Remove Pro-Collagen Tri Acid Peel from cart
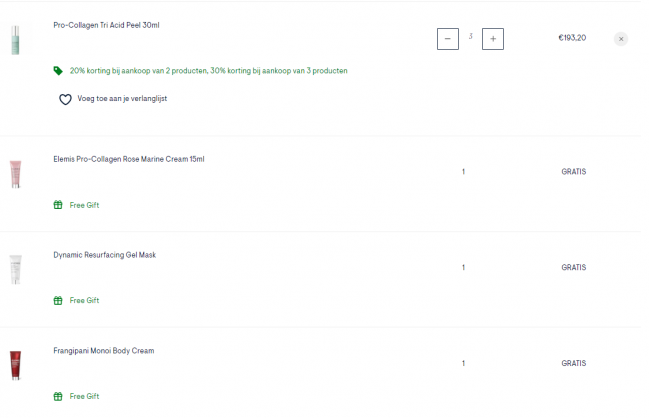This screenshot has height=418, width=649. pyautogui.click(x=620, y=39)
